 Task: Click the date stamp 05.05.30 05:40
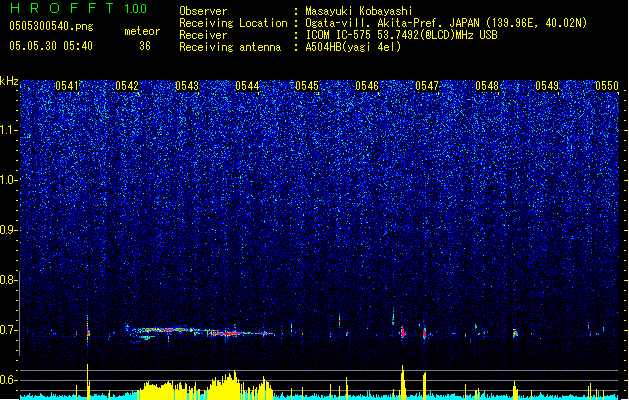tap(51, 46)
